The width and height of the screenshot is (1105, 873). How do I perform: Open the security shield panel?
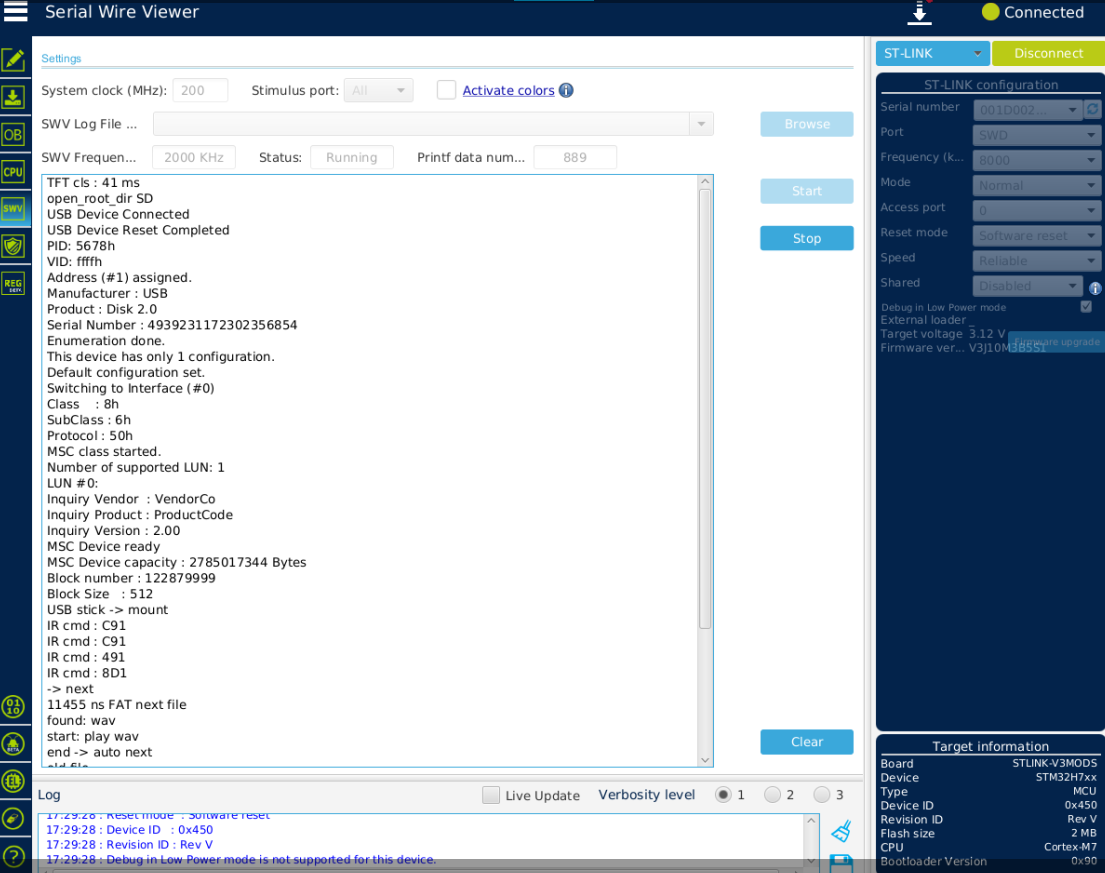(x=13, y=246)
